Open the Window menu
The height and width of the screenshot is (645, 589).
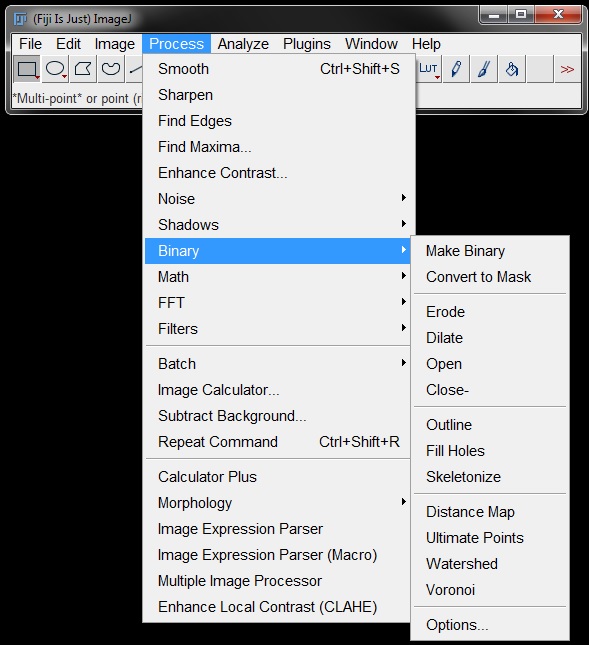[x=371, y=44]
